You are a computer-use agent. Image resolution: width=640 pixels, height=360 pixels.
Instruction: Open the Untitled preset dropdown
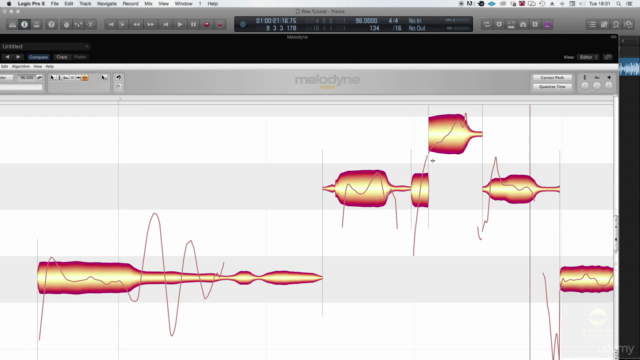coord(44,47)
